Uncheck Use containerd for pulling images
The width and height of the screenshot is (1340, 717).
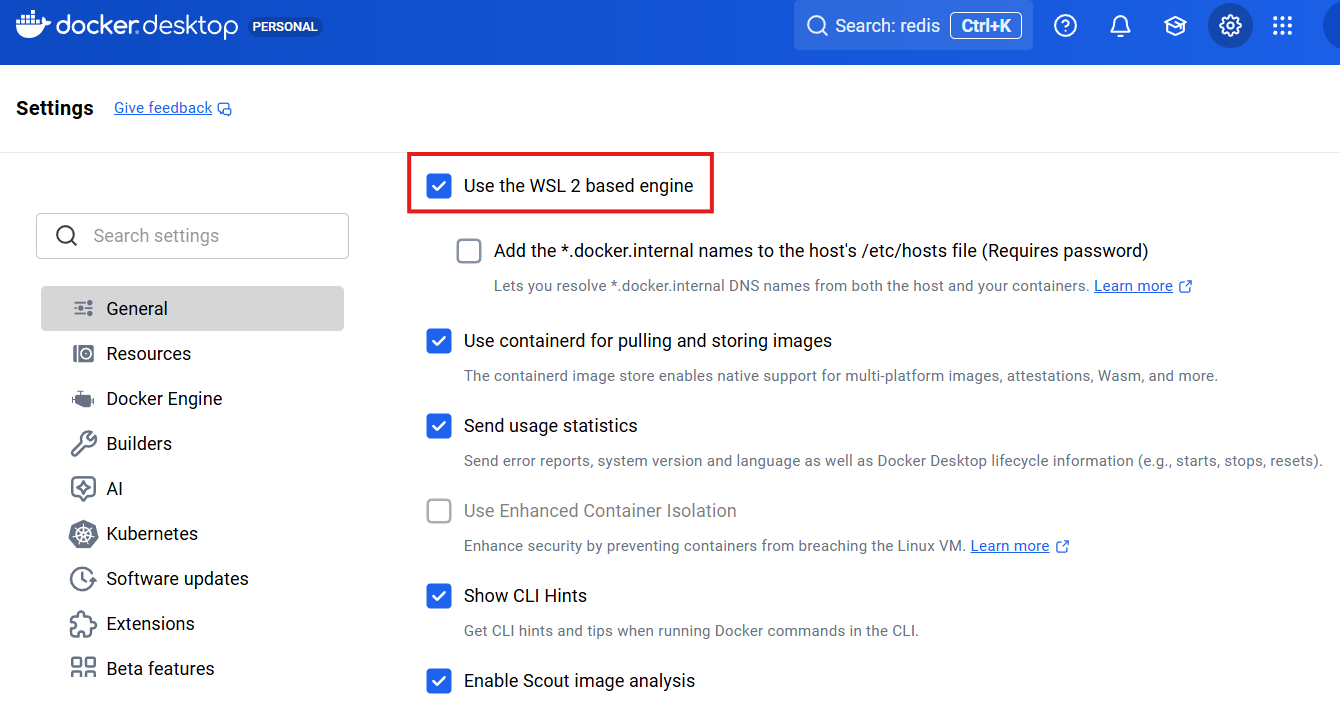pyautogui.click(x=439, y=341)
